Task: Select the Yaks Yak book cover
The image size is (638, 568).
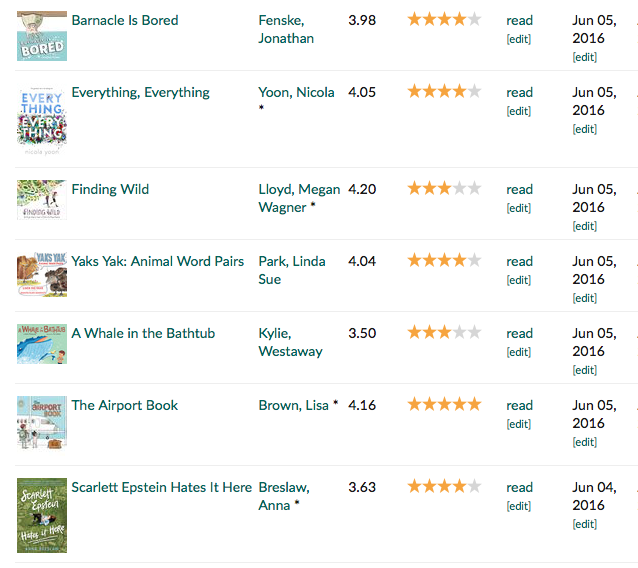Action: [42, 274]
